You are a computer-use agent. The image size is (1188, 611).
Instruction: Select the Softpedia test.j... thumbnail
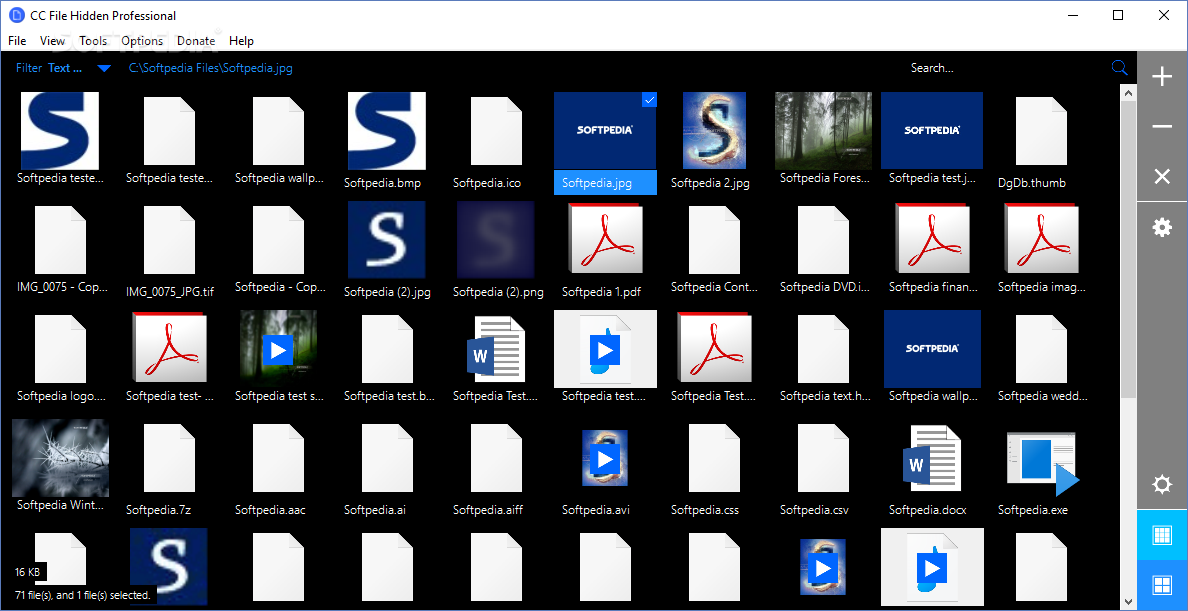coord(932,130)
